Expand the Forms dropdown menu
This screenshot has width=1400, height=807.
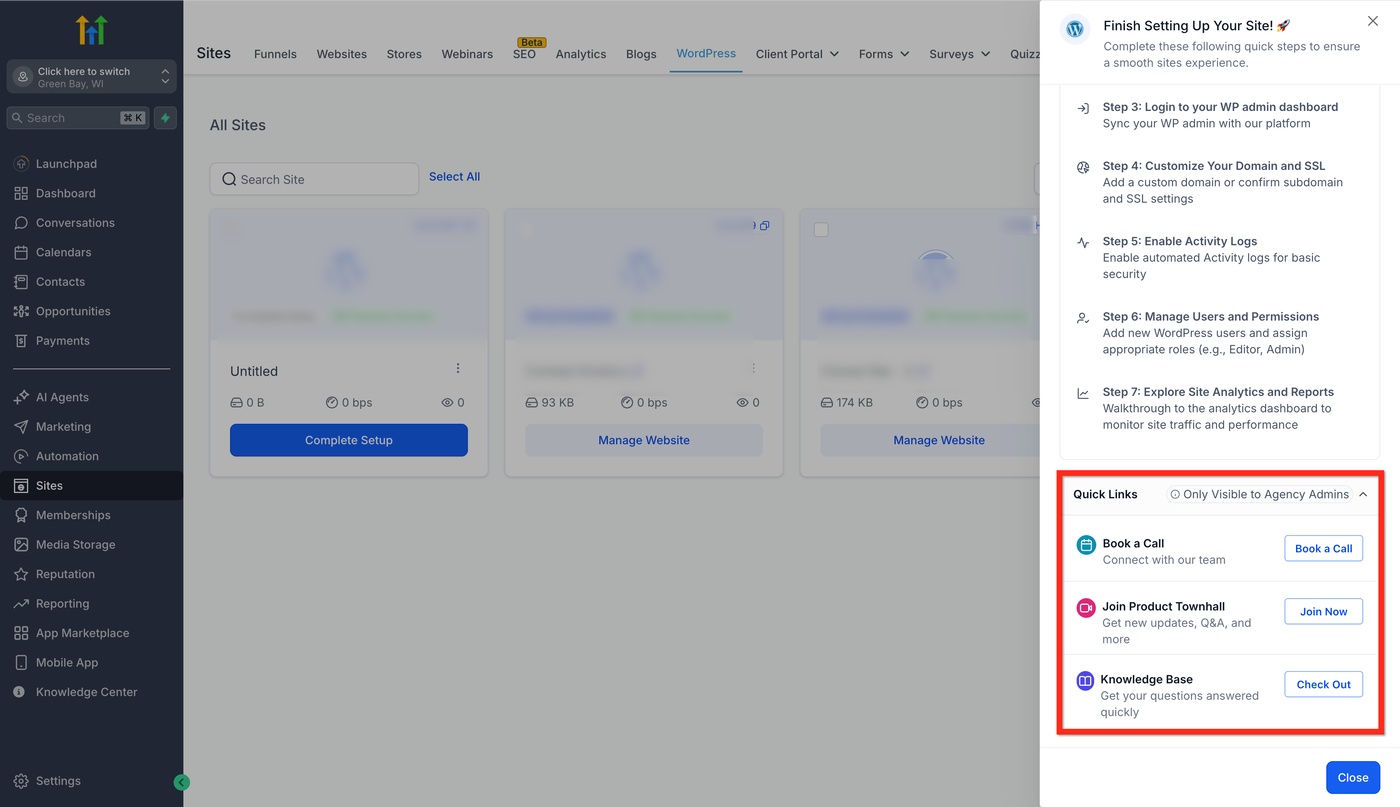(884, 54)
